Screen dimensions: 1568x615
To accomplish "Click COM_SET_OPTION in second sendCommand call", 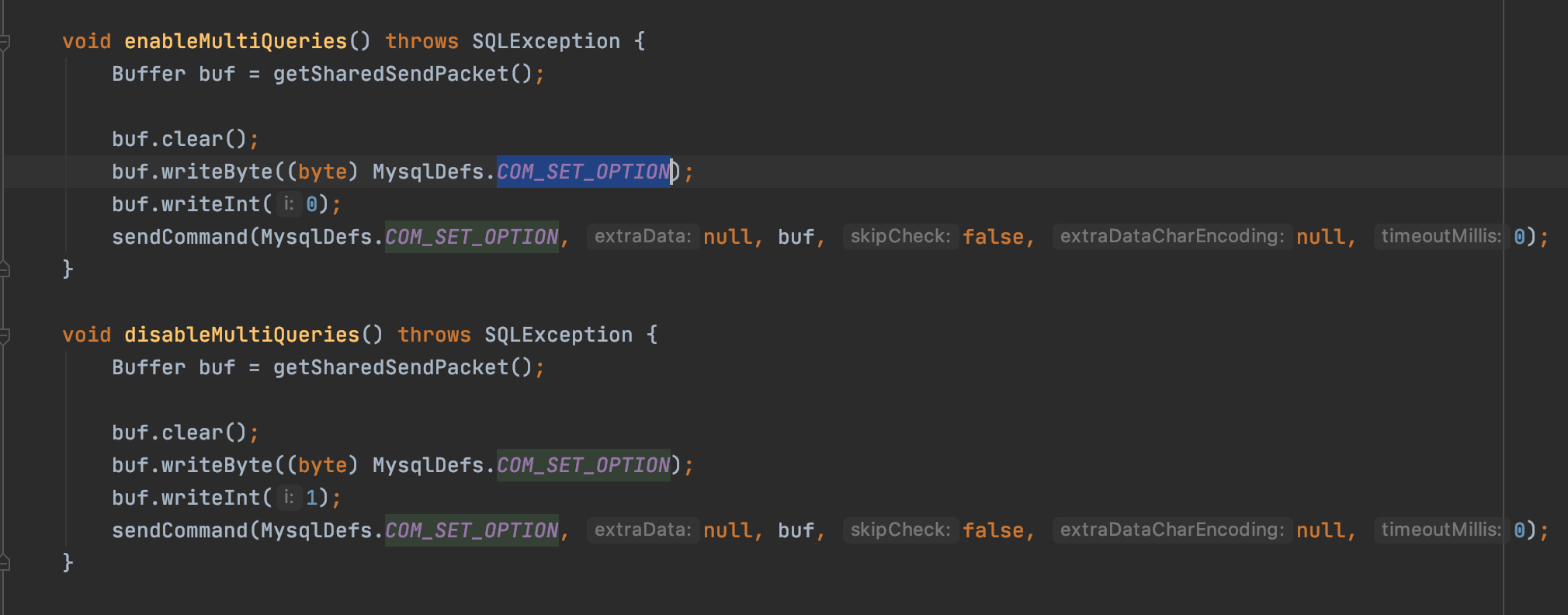I will 471,530.
